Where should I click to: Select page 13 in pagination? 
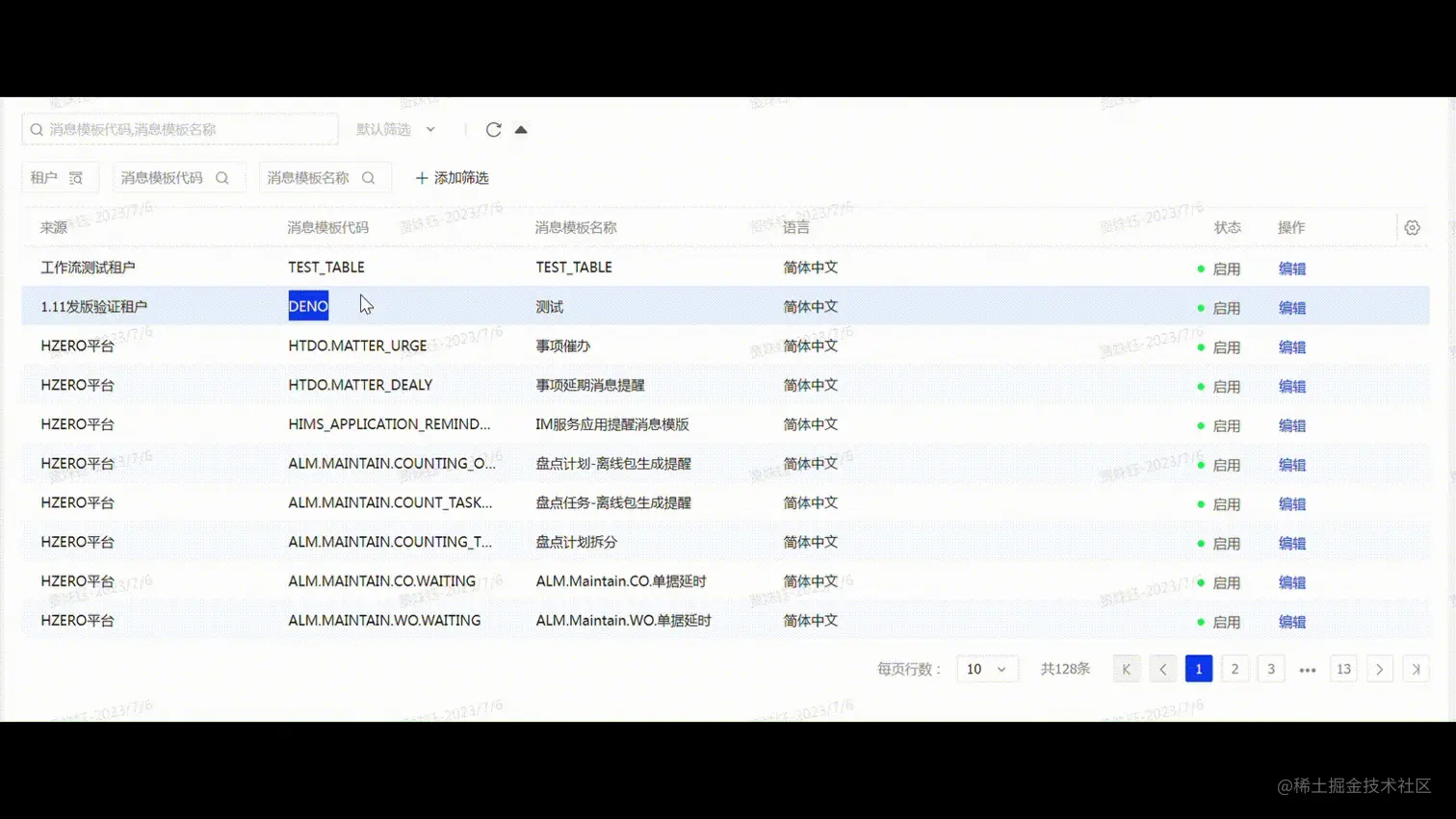coord(1343,668)
